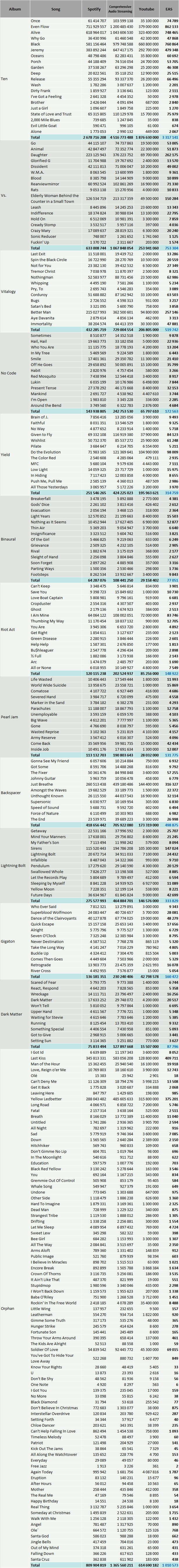Select the Vitalogy album cell

[x=15, y=292]
